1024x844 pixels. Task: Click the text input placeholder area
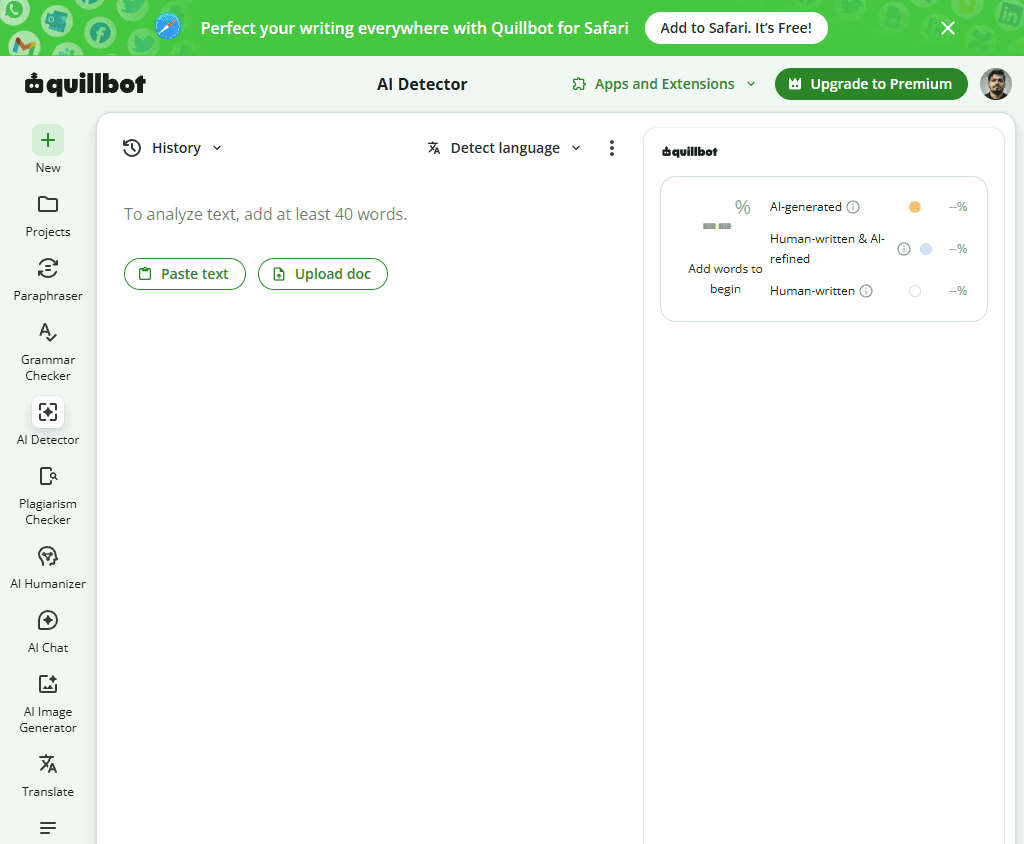pos(266,214)
